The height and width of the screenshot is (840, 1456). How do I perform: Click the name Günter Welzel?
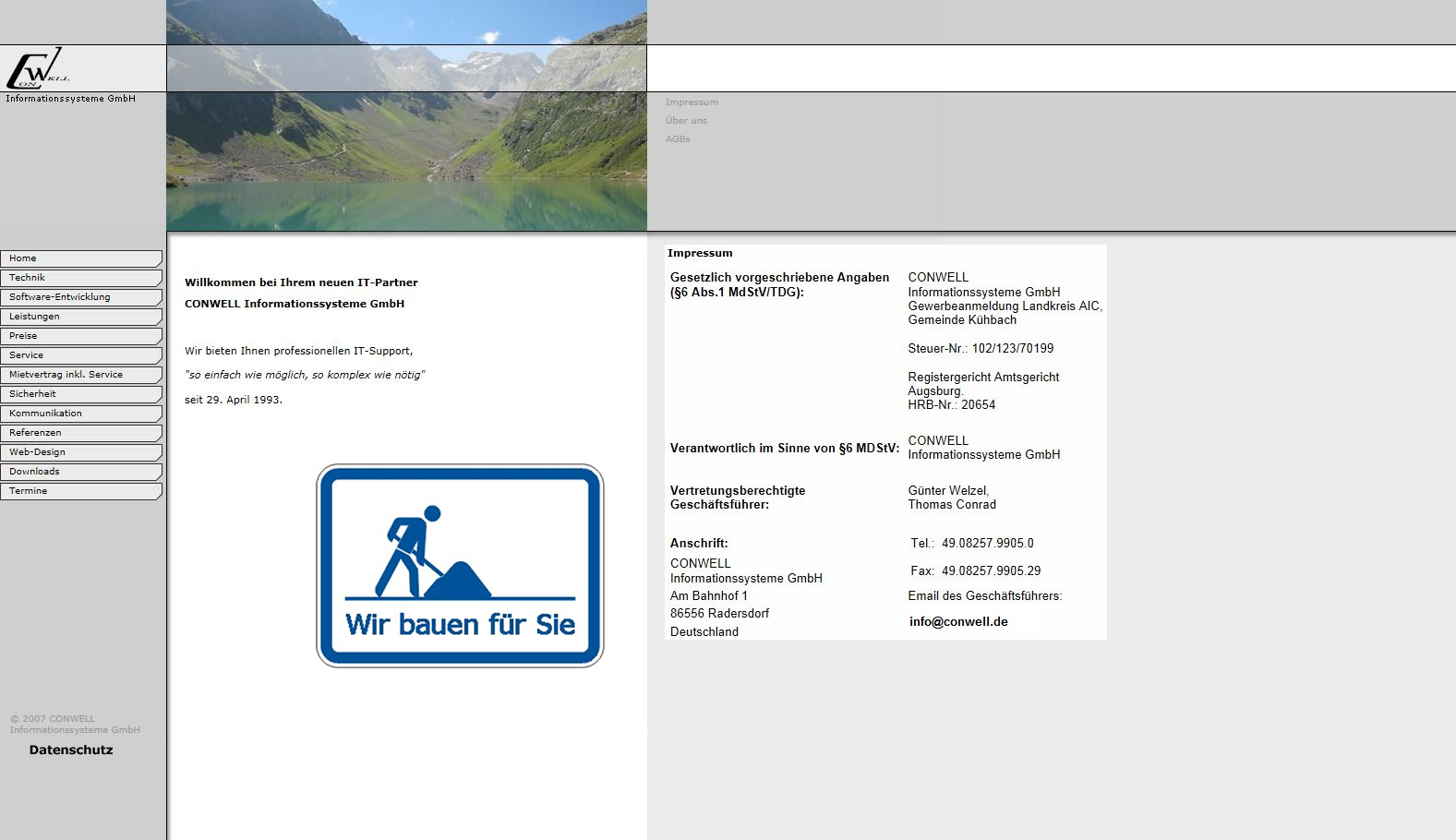pos(948,490)
